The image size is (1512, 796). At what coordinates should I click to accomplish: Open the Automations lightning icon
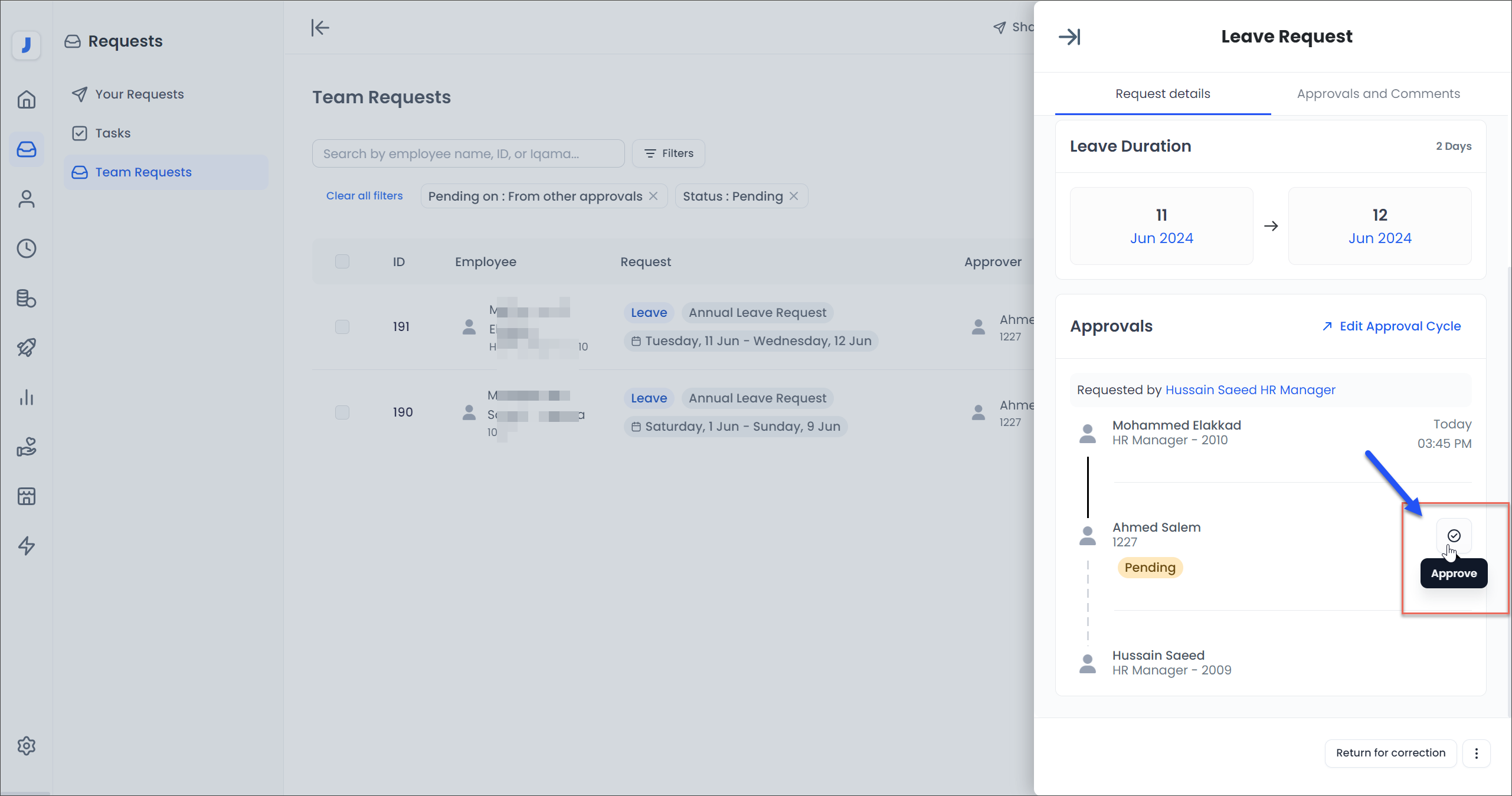27,546
